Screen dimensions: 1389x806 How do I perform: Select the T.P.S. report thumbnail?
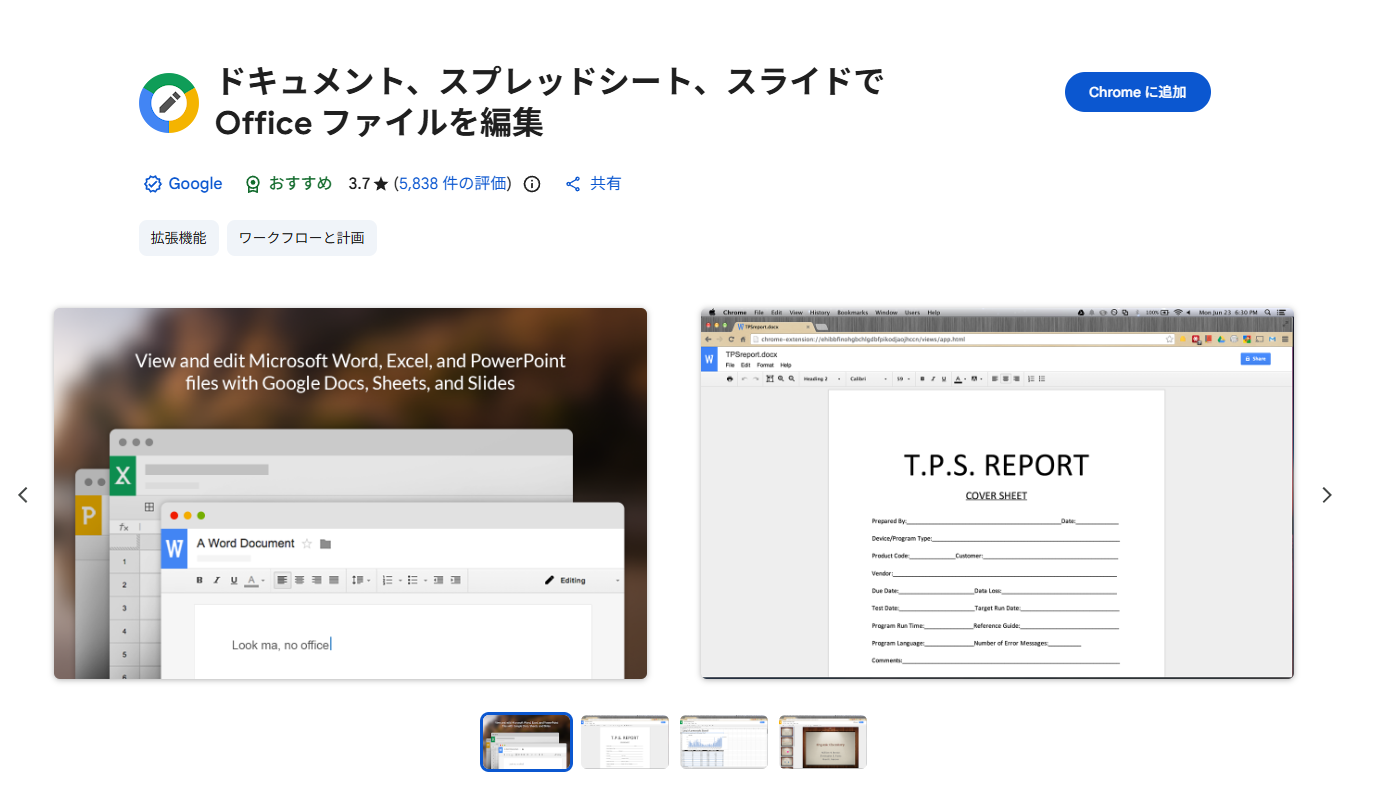pyautogui.click(x=625, y=742)
